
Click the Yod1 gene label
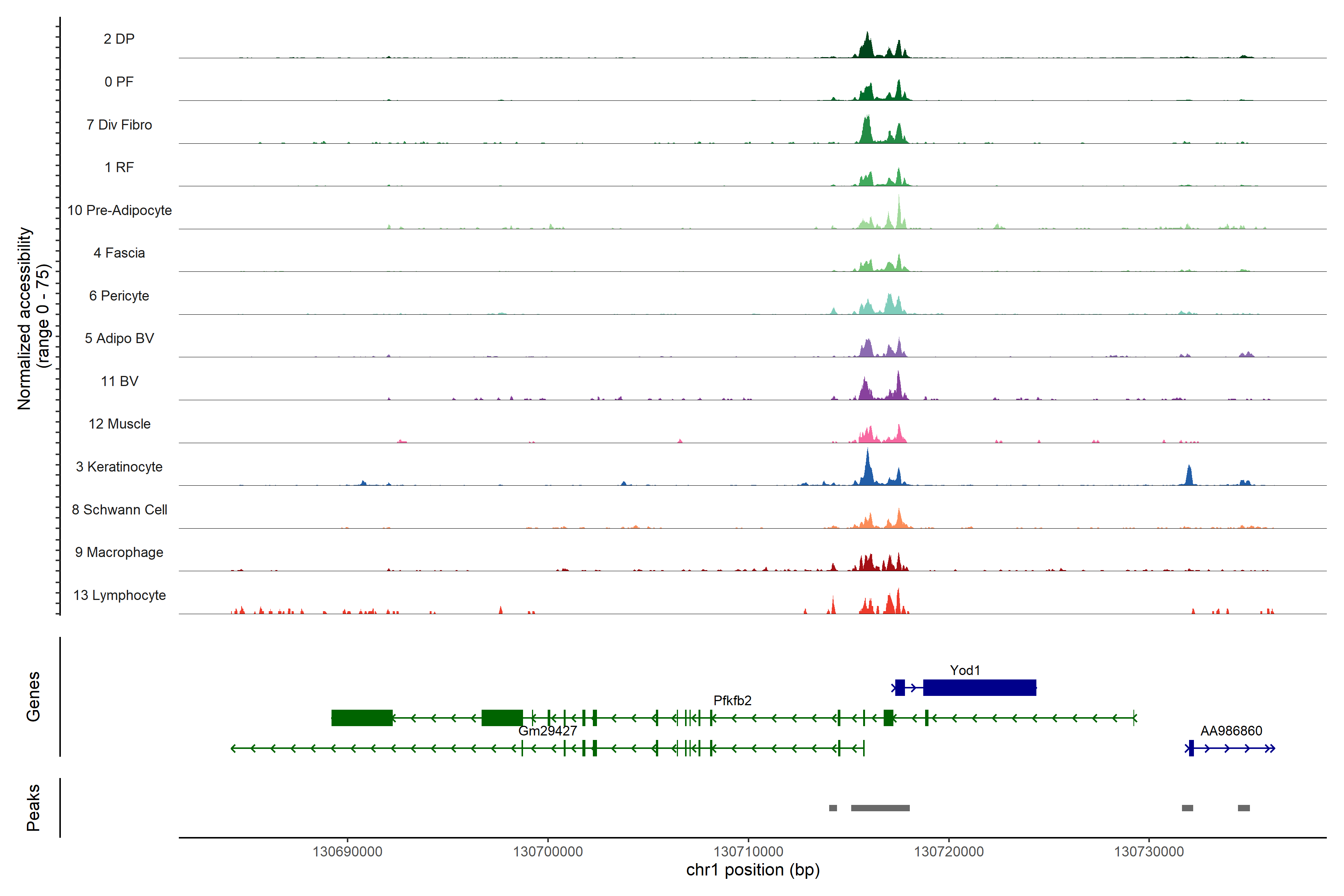tap(965, 670)
